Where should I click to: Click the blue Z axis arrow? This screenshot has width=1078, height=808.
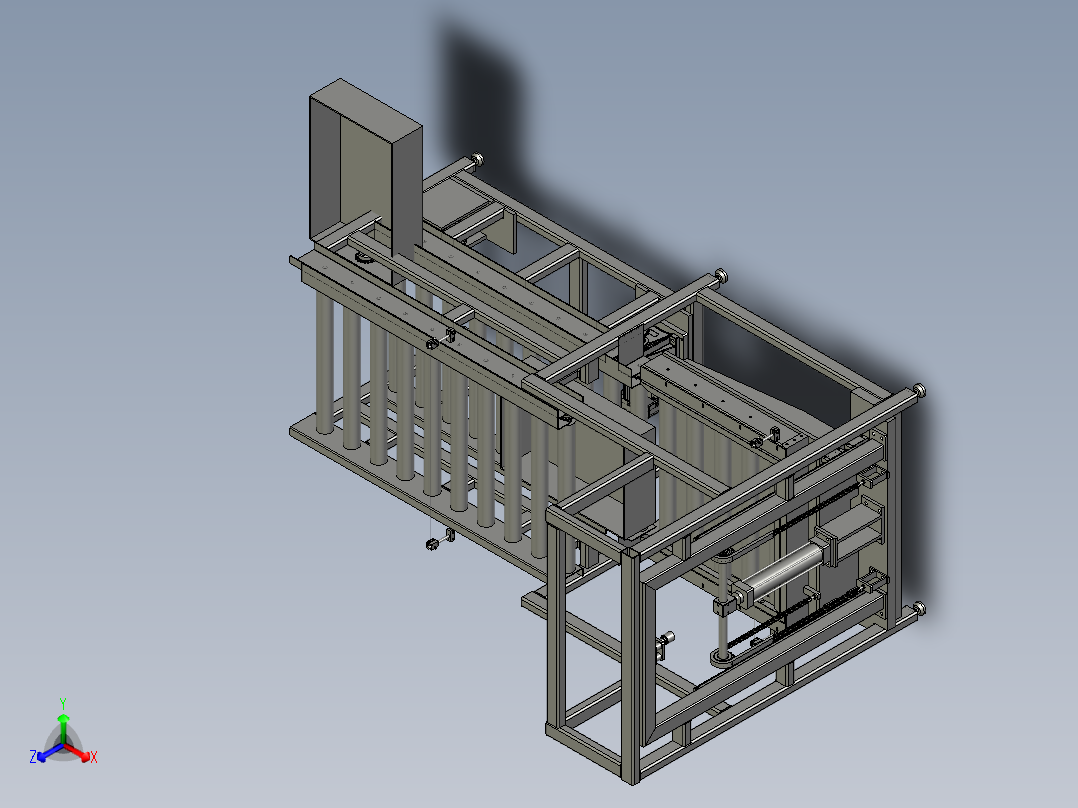[42, 757]
